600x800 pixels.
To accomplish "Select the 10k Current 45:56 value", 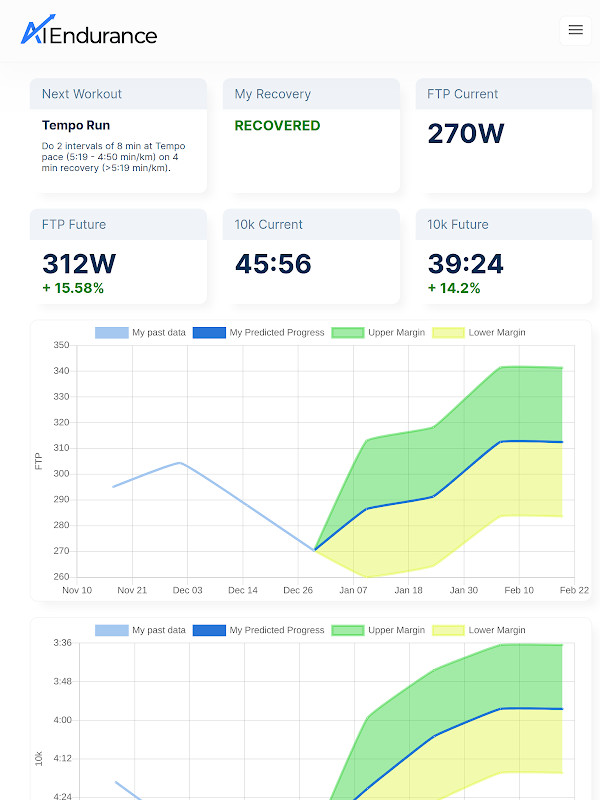I will coord(273,264).
